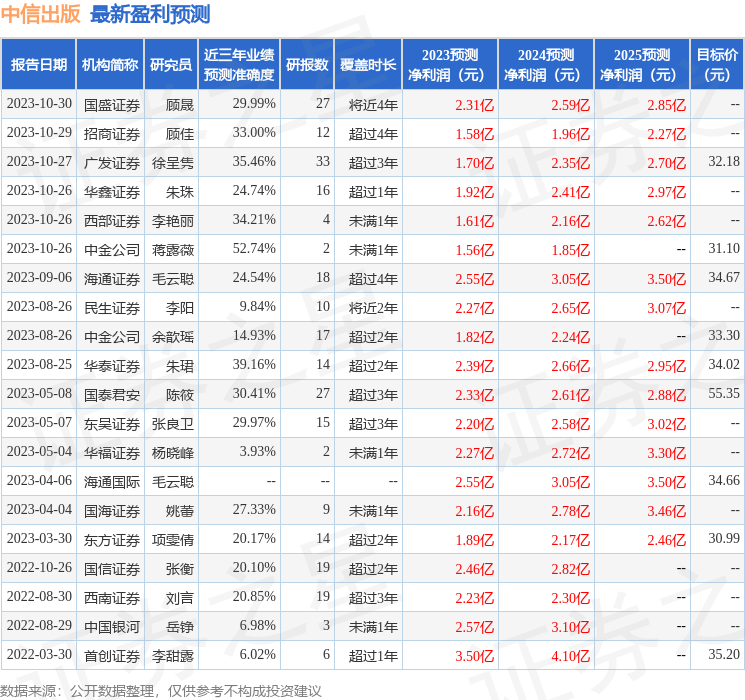The image size is (745, 700).
Task: Click analyst name 岳铮
Action: (180, 626)
